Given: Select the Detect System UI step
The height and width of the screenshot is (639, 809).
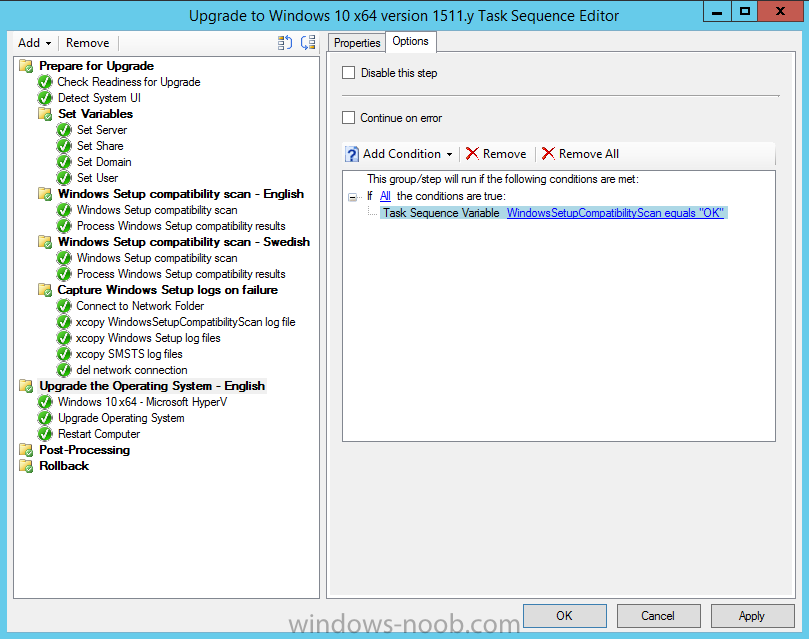Looking at the screenshot, I should tap(99, 98).
